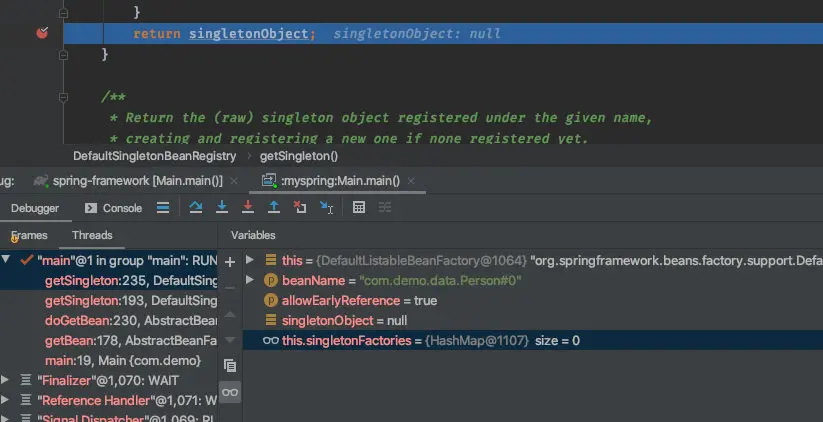Expand the "Reference Handler" thread node
823x422 pixels.
[5, 399]
